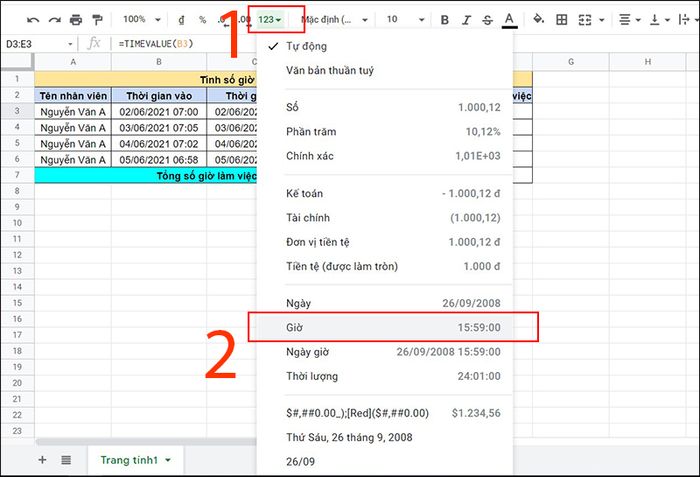Add a new sheet with plus button
700x477 pixels.
(42, 460)
